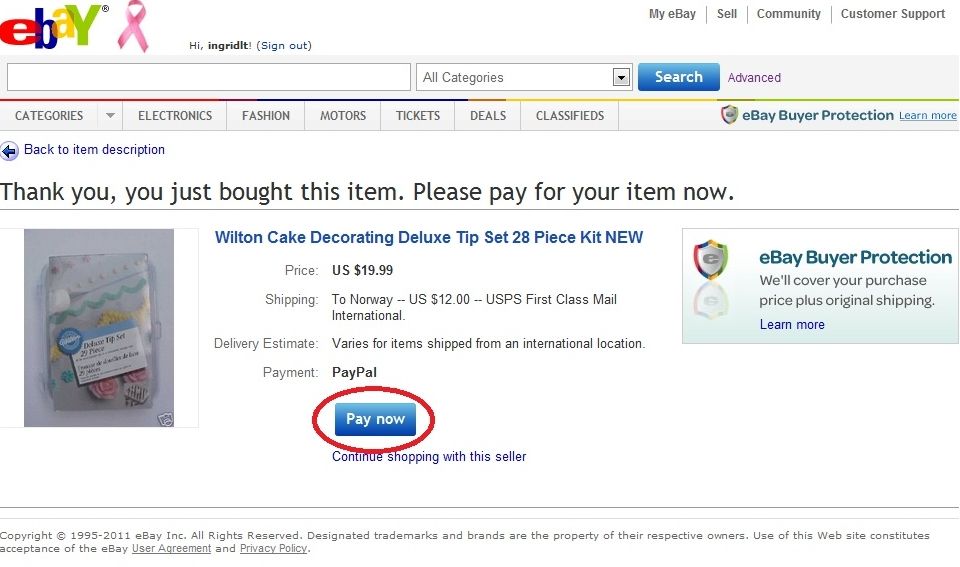Click the blue Search button
The width and height of the screenshot is (960, 567).
point(678,77)
